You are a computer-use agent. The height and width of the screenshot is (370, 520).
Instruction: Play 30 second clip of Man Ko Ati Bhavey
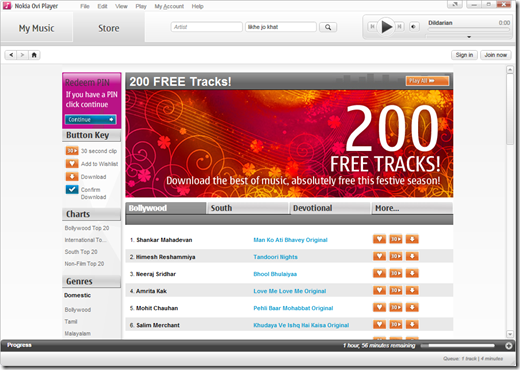coord(396,239)
